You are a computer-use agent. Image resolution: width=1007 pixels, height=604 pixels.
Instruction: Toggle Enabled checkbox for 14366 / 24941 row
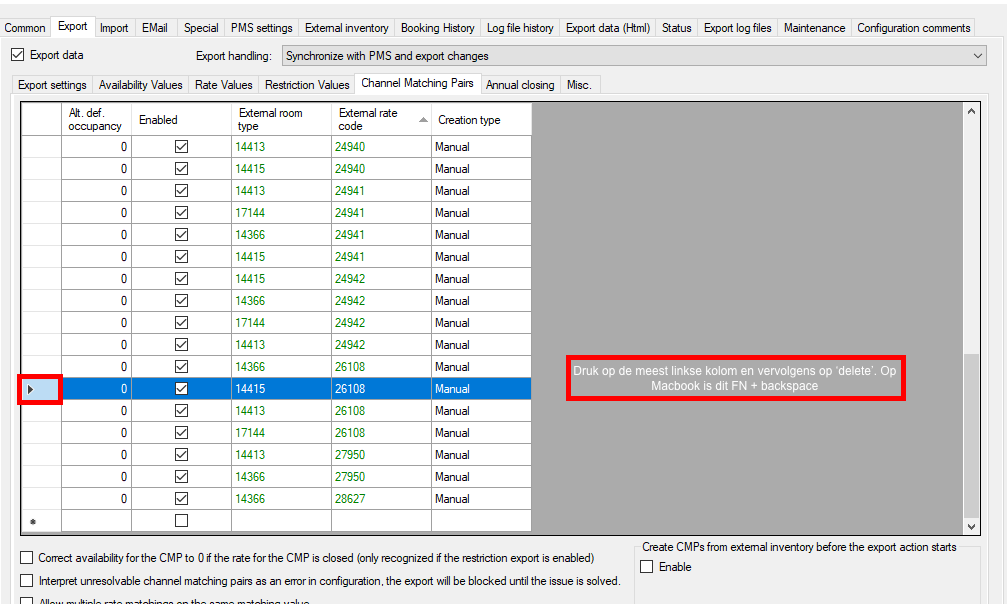pyautogui.click(x=182, y=235)
